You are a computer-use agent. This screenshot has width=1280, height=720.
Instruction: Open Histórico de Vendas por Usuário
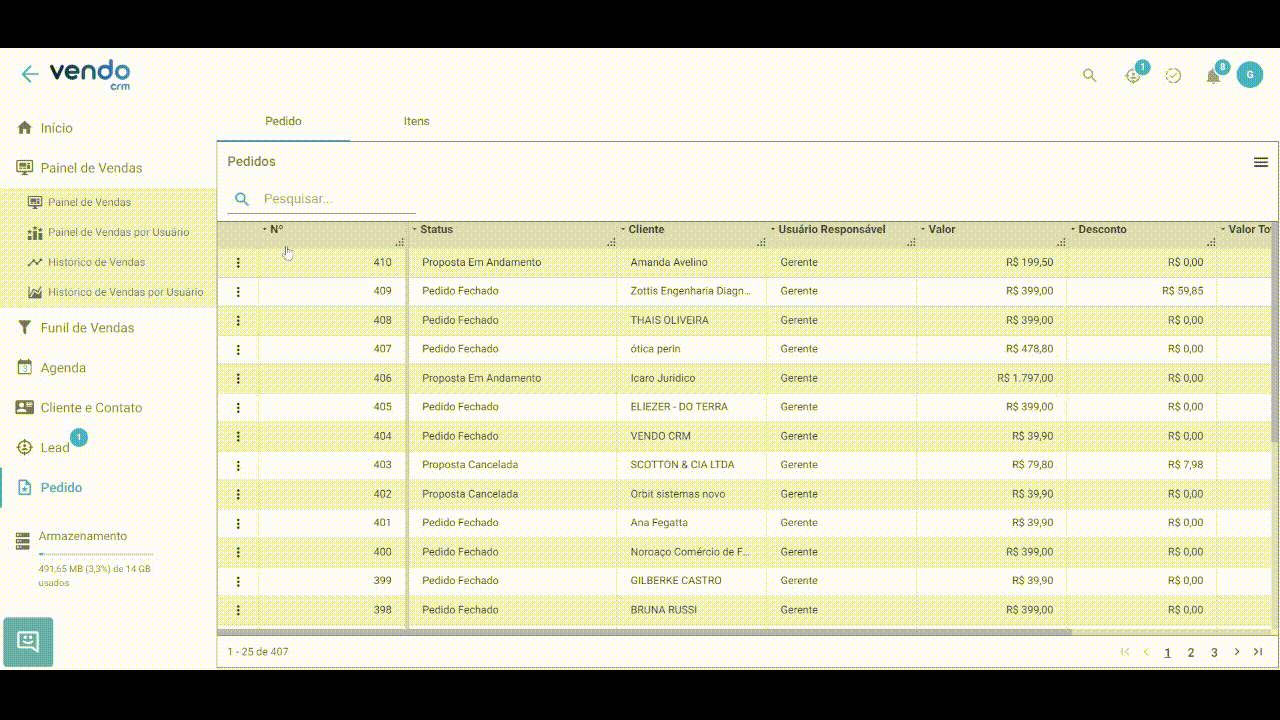click(125, 292)
